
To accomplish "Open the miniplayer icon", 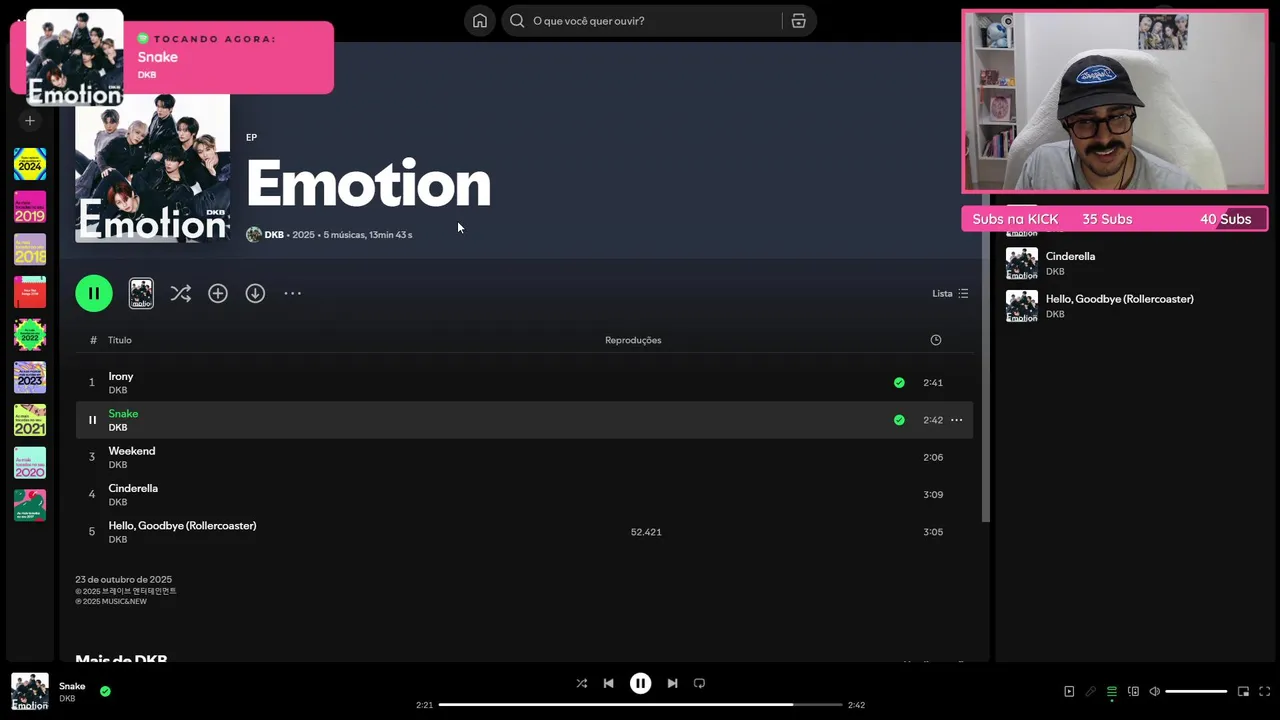I will click(1243, 691).
